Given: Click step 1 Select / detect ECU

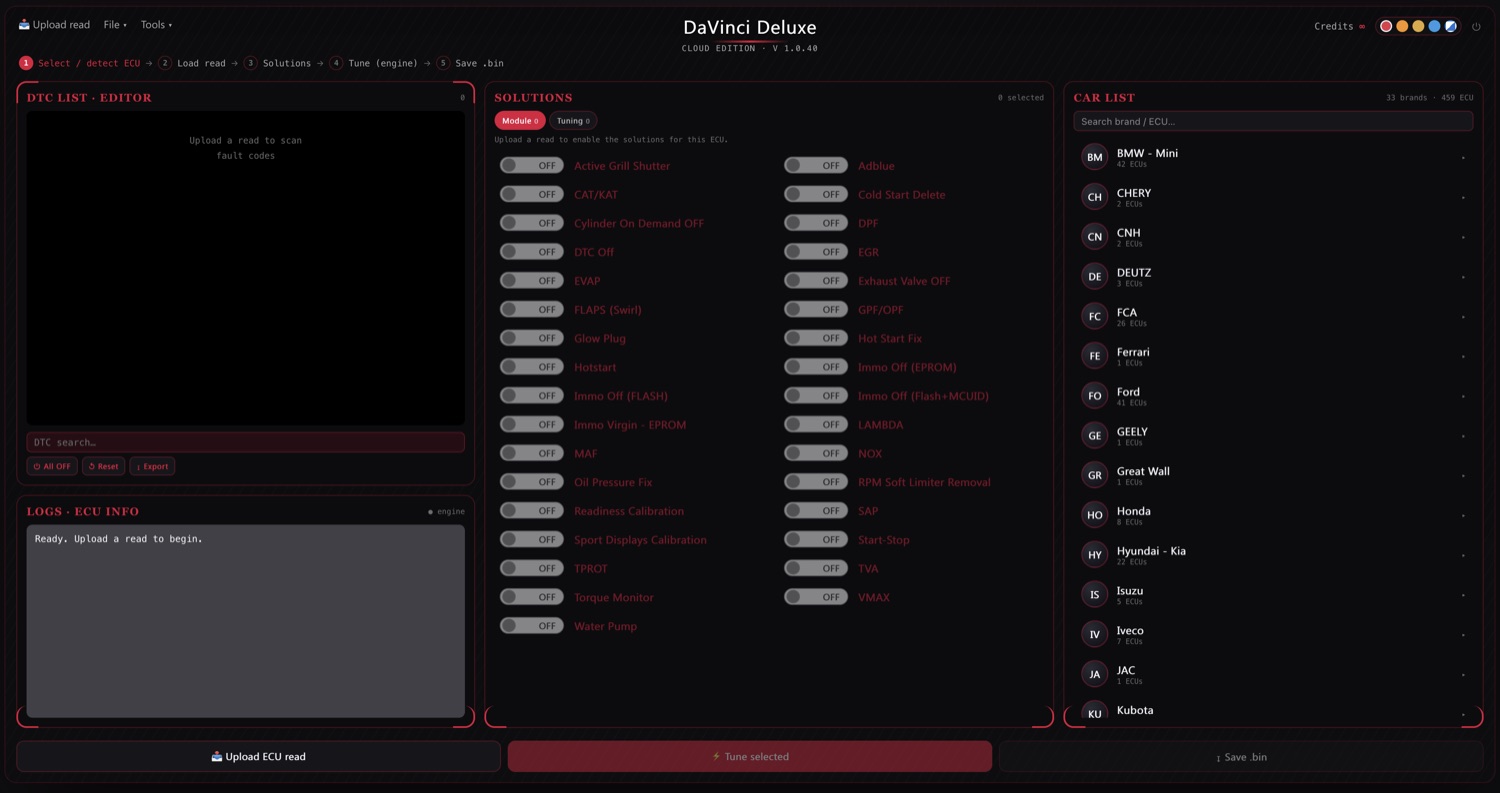Looking at the screenshot, I should tap(80, 63).
